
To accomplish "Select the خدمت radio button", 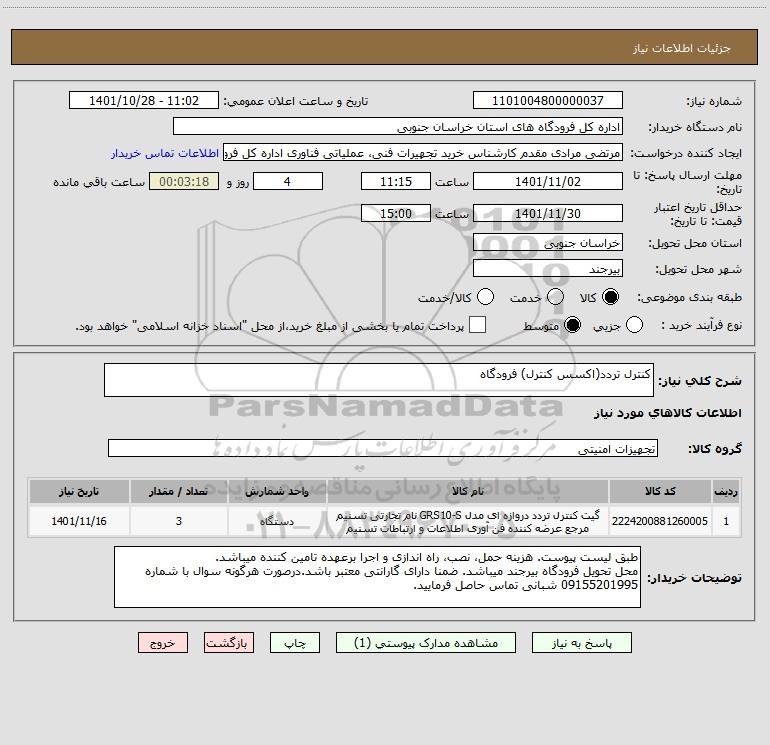I will [555, 297].
